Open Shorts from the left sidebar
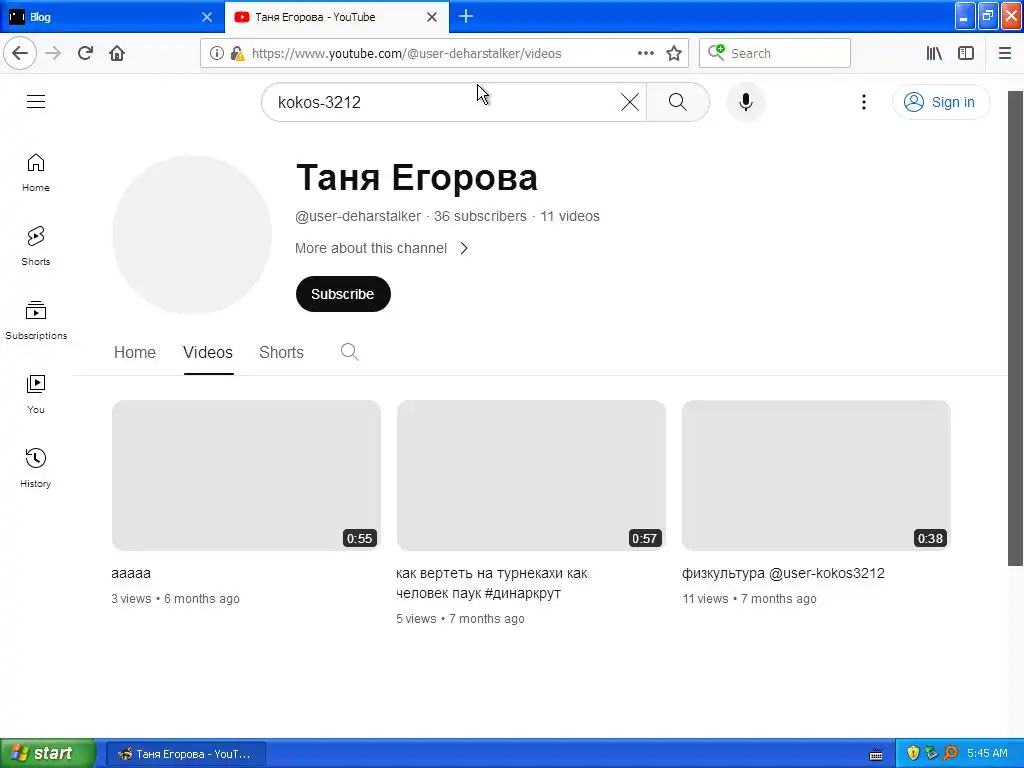The width and height of the screenshot is (1024, 768). click(x=36, y=246)
